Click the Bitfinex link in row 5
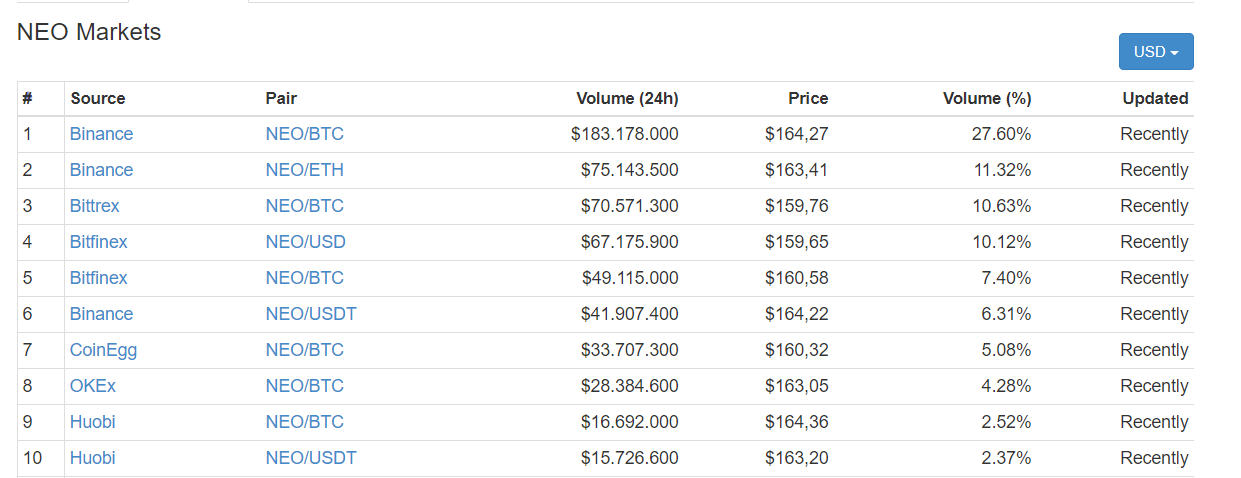This screenshot has width=1241, height=478. tap(98, 278)
